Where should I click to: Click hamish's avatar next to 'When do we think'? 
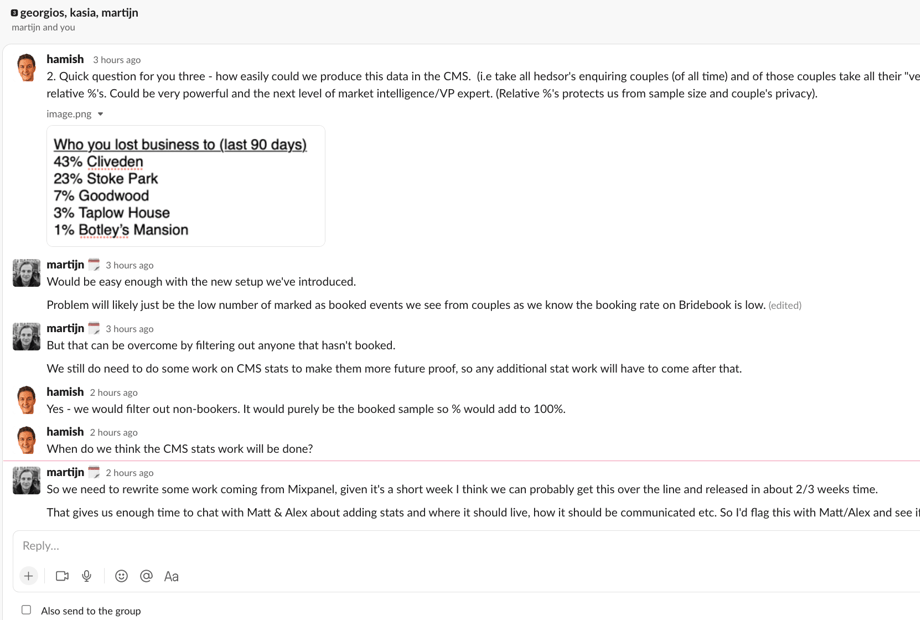click(26, 440)
